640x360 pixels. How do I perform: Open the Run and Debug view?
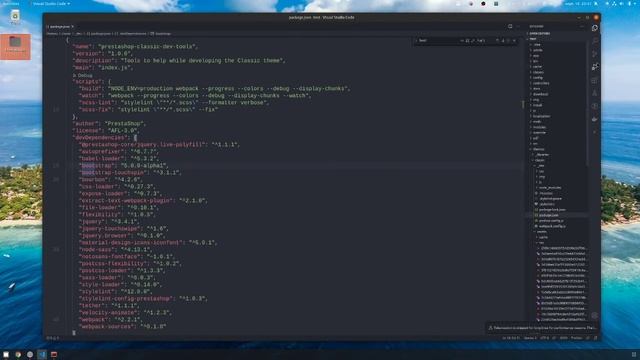click(x=595, y=67)
